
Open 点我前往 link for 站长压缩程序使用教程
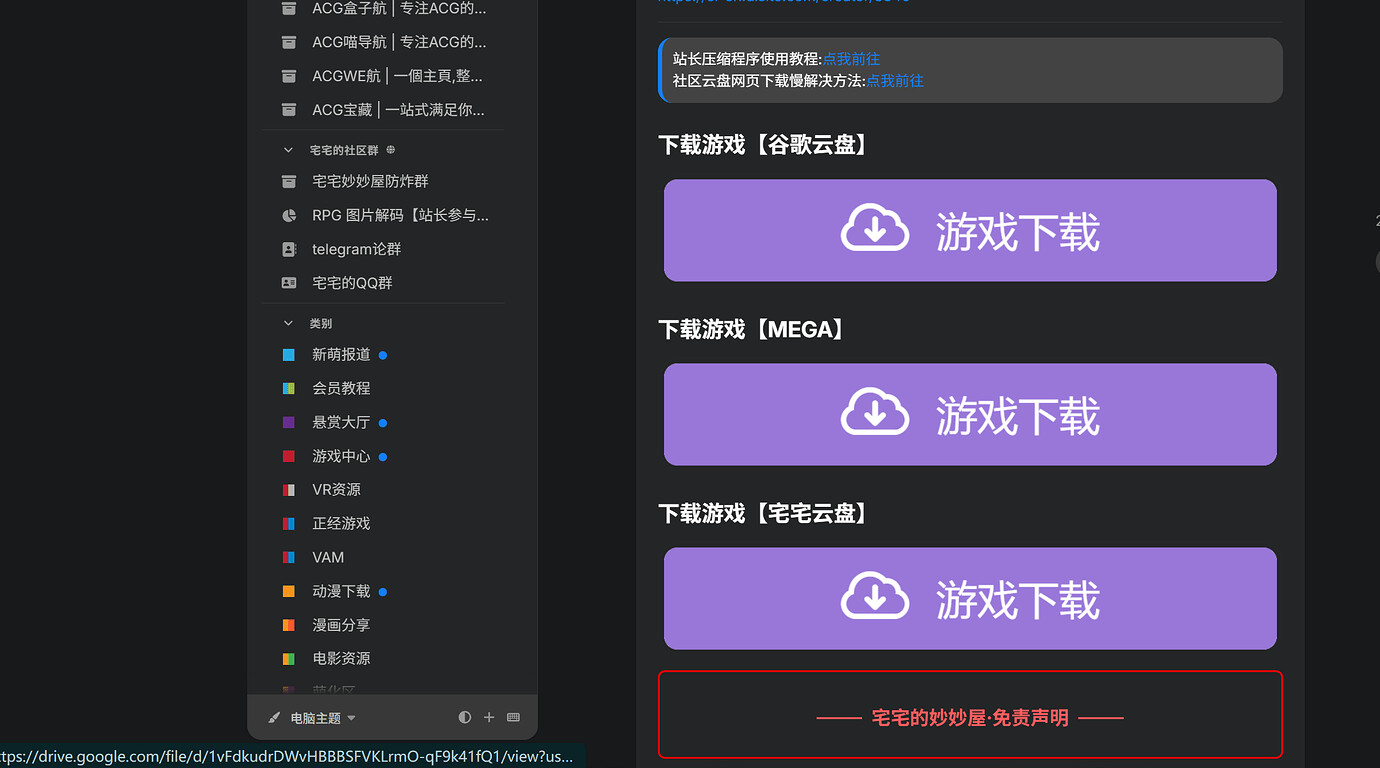pos(851,59)
